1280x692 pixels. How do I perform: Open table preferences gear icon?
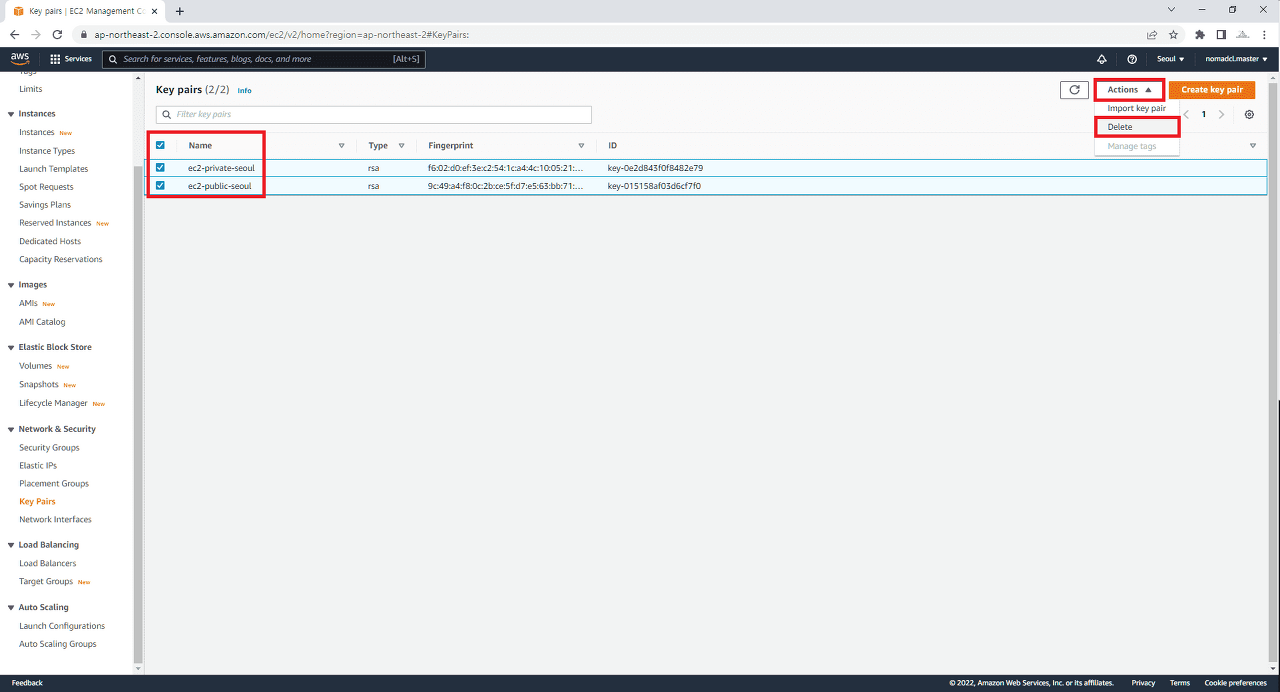(x=1249, y=114)
